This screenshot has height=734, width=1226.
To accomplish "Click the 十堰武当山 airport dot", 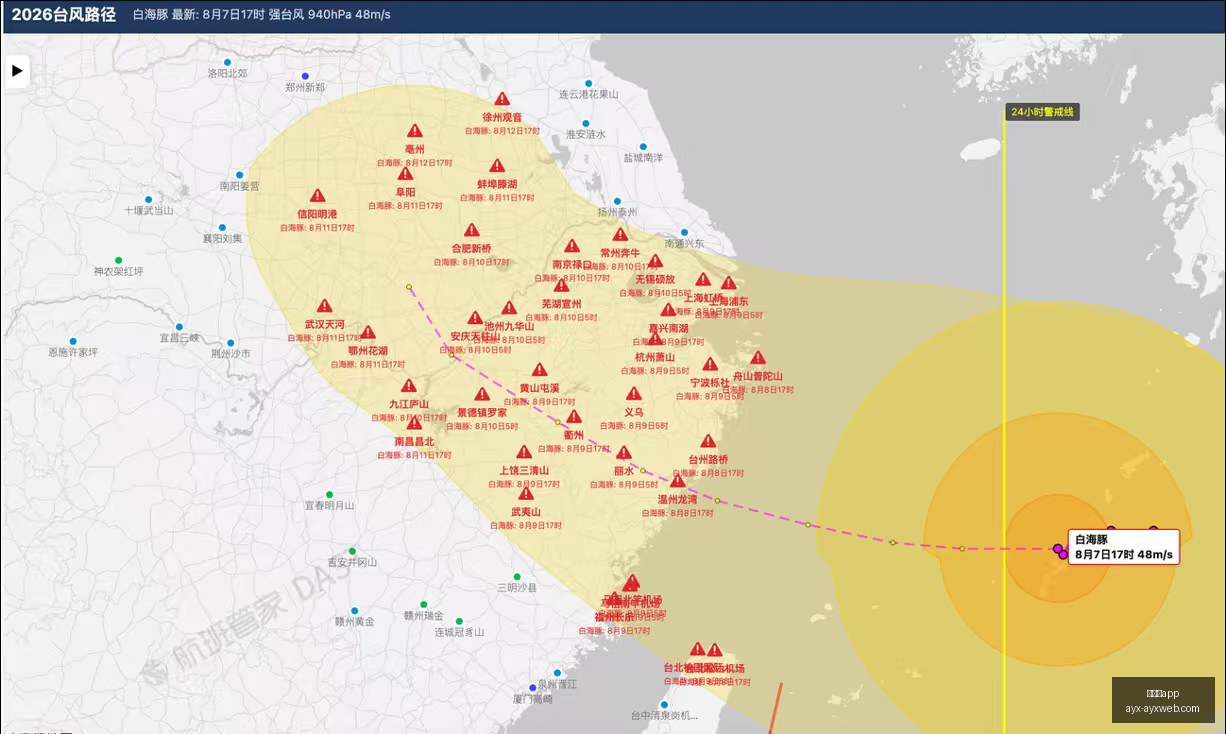I will coord(148,199).
